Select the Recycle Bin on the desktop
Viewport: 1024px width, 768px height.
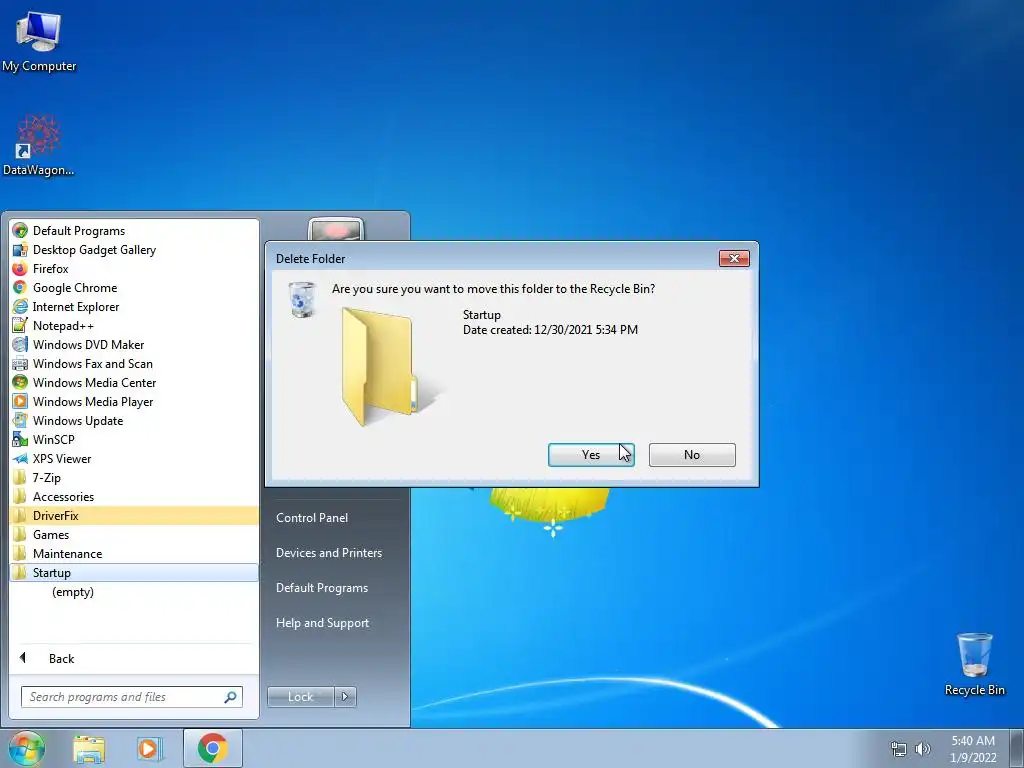(x=974, y=664)
